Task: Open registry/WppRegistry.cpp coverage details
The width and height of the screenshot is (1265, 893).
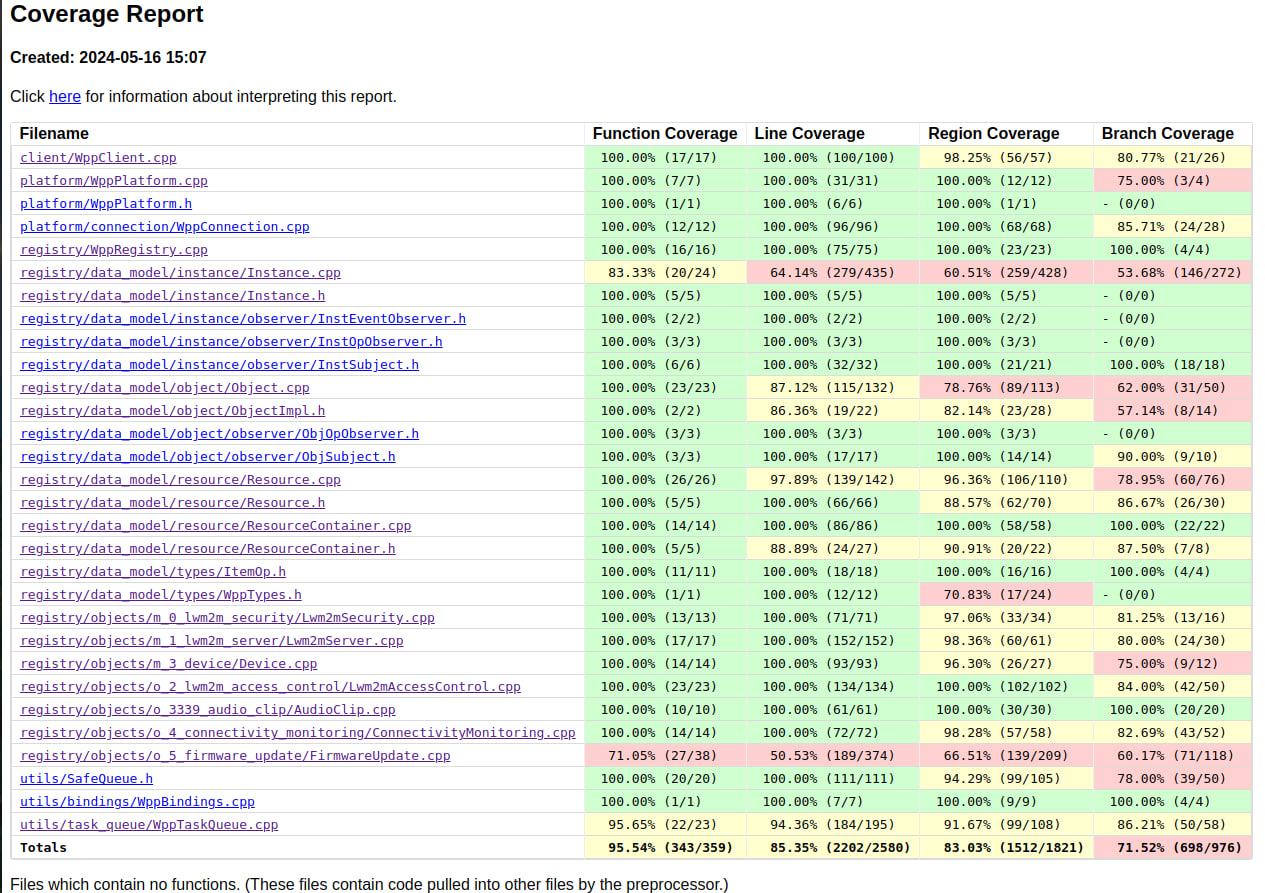Action: [x=114, y=250]
